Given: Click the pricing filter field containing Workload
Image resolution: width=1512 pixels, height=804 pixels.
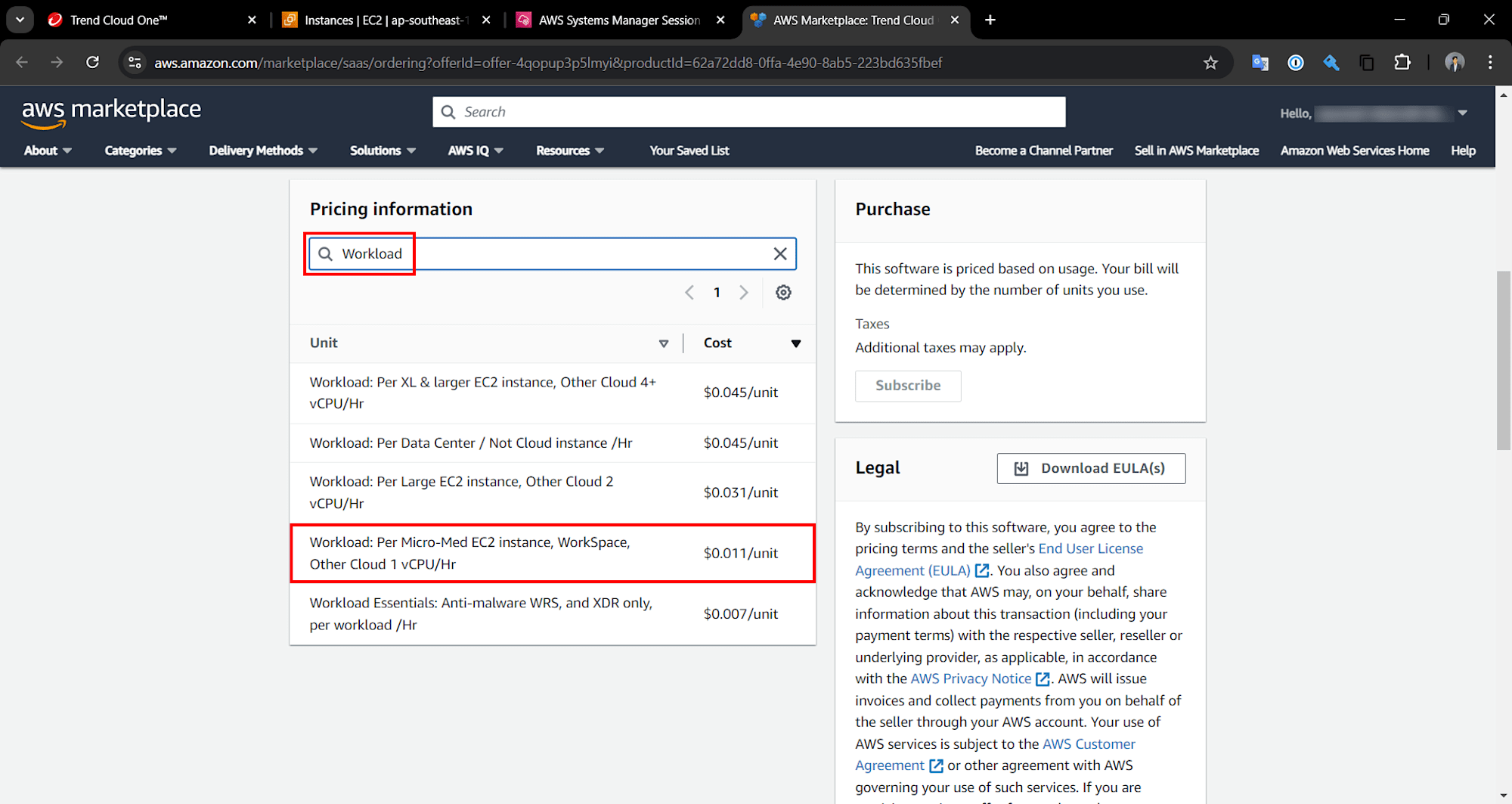Looking at the screenshot, I should coord(552,254).
